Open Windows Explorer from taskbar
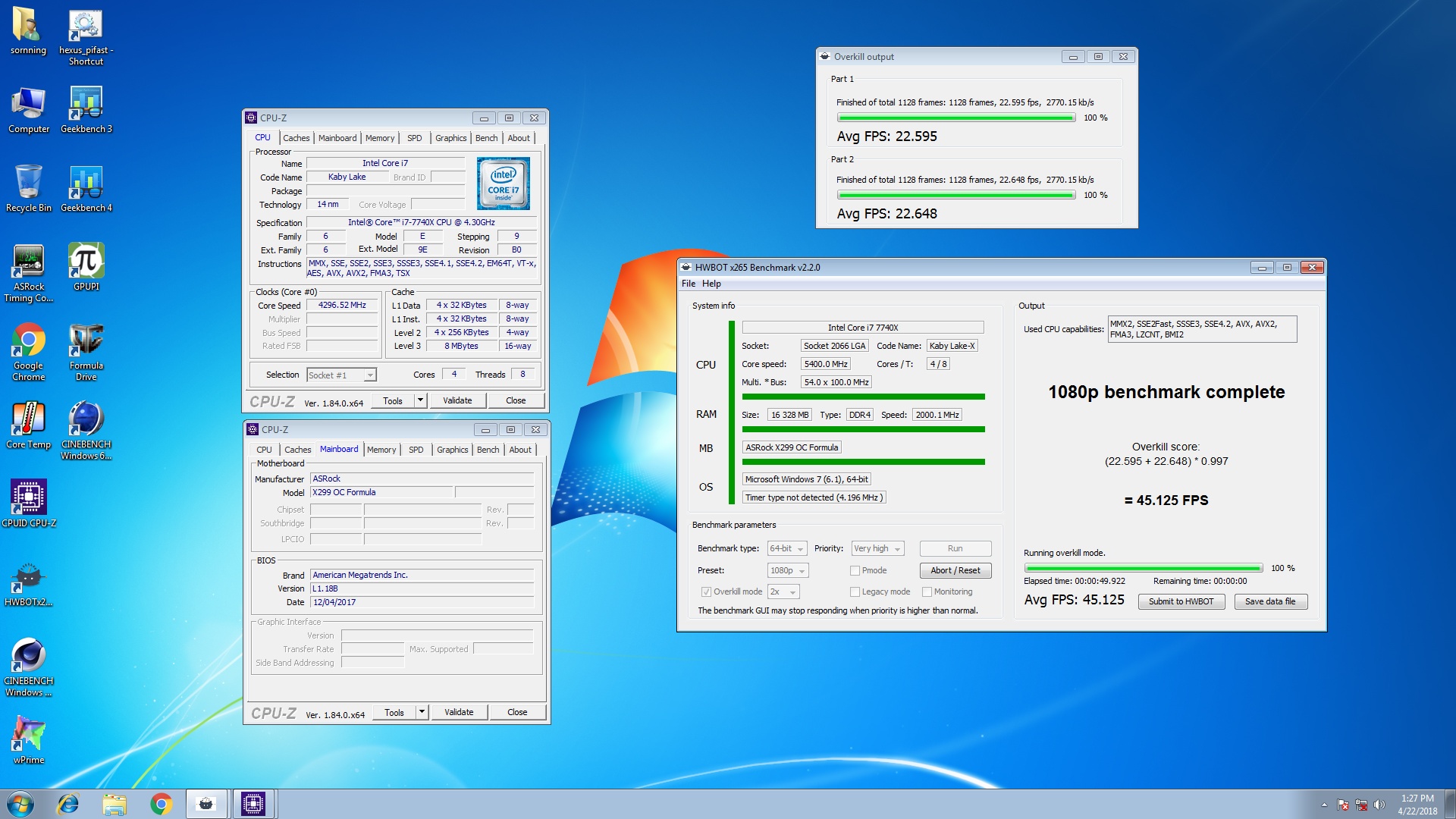The width and height of the screenshot is (1456, 819). 115,804
